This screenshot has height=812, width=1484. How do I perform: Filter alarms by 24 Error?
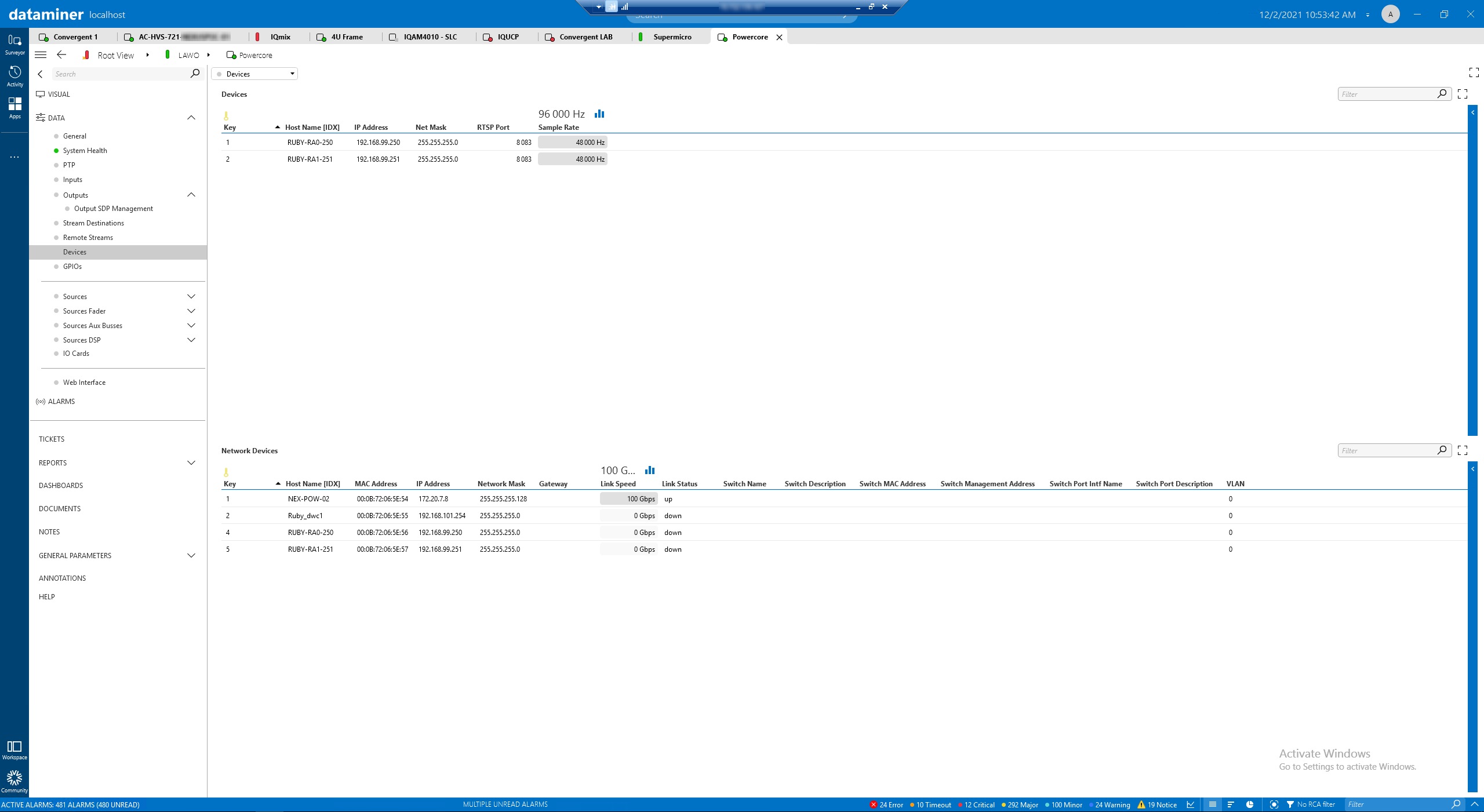tap(887, 804)
